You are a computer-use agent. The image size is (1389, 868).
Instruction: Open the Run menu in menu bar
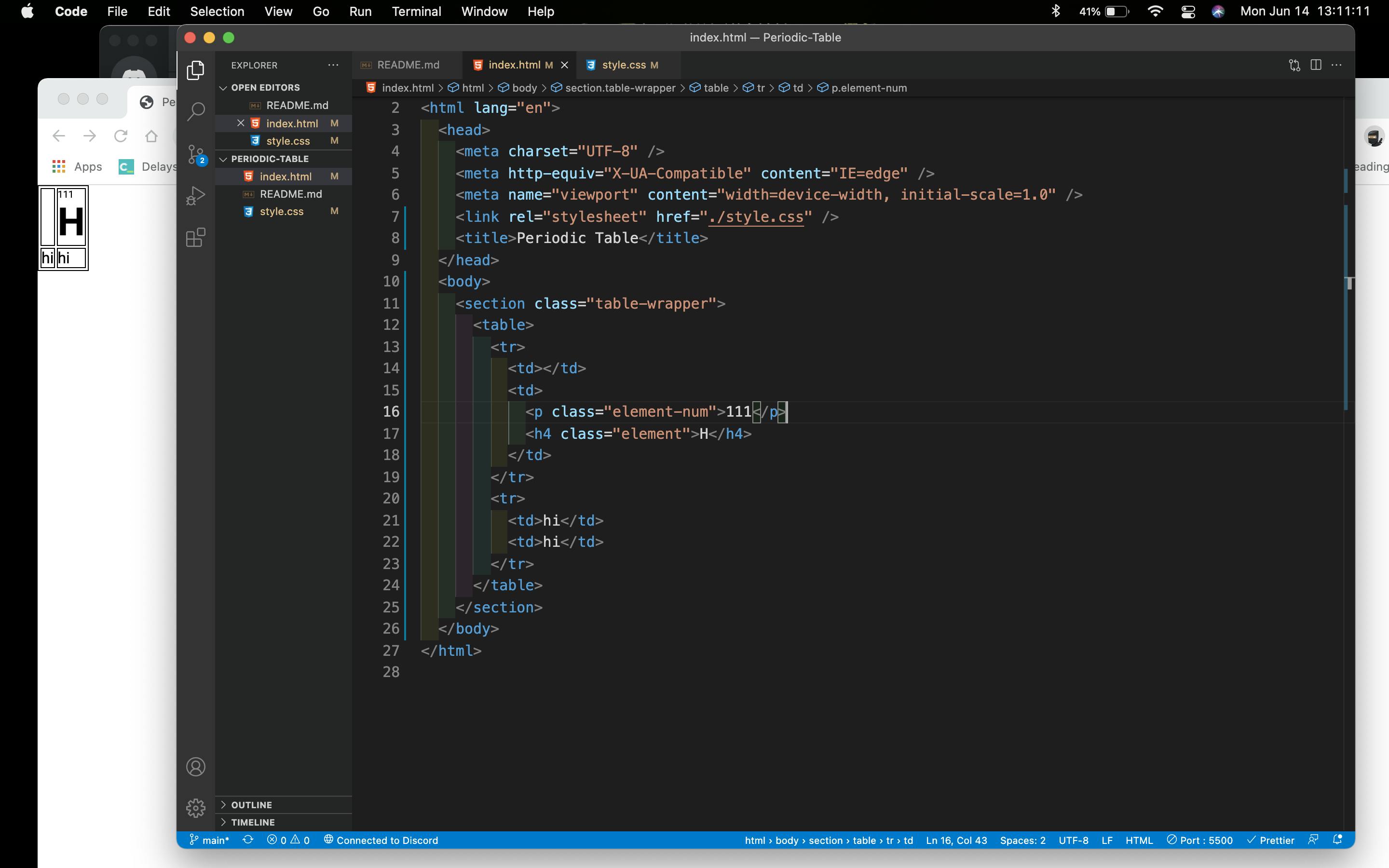(360, 12)
